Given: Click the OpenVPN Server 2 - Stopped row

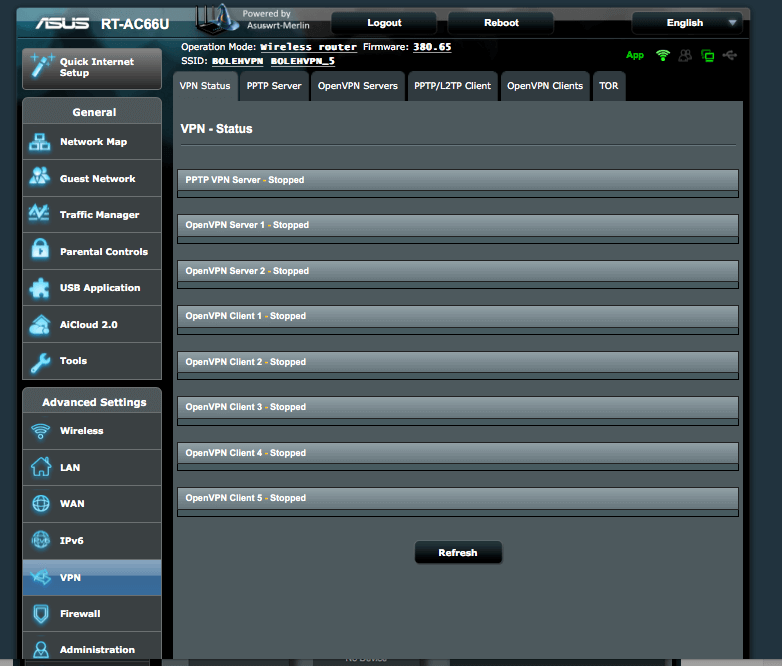Looking at the screenshot, I should tap(458, 271).
